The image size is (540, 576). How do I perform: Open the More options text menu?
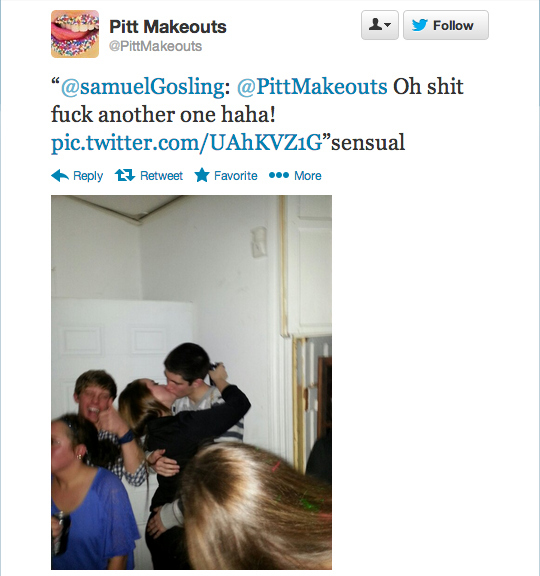point(308,176)
